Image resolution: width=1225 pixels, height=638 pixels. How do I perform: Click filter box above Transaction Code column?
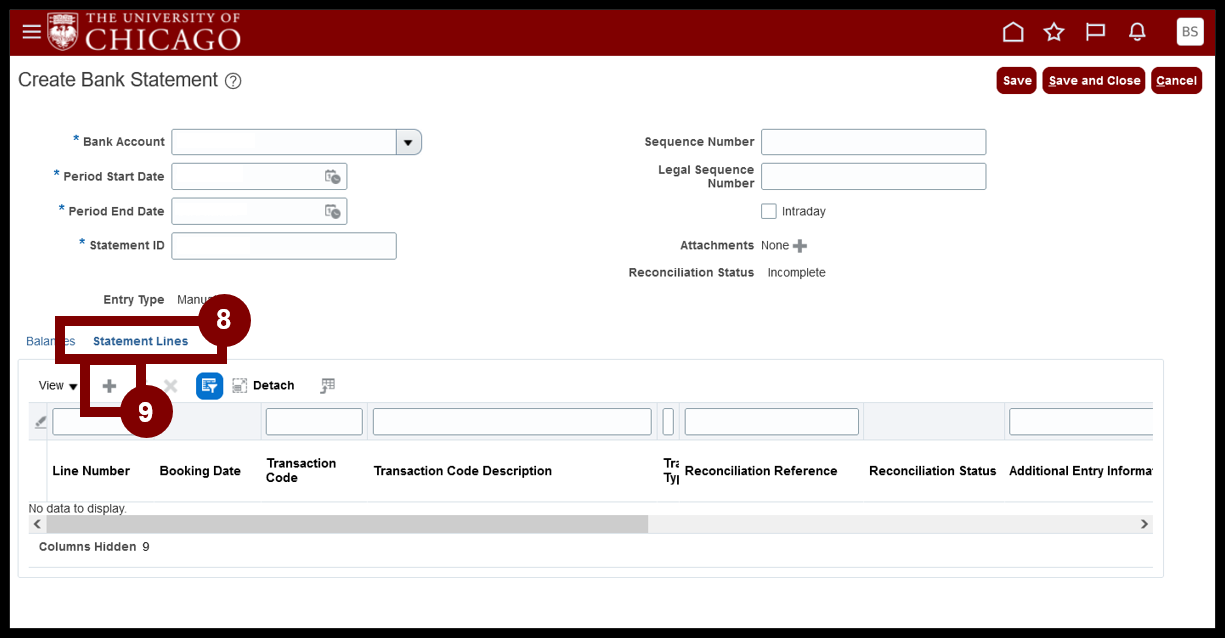pyautogui.click(x=314, y=422)
